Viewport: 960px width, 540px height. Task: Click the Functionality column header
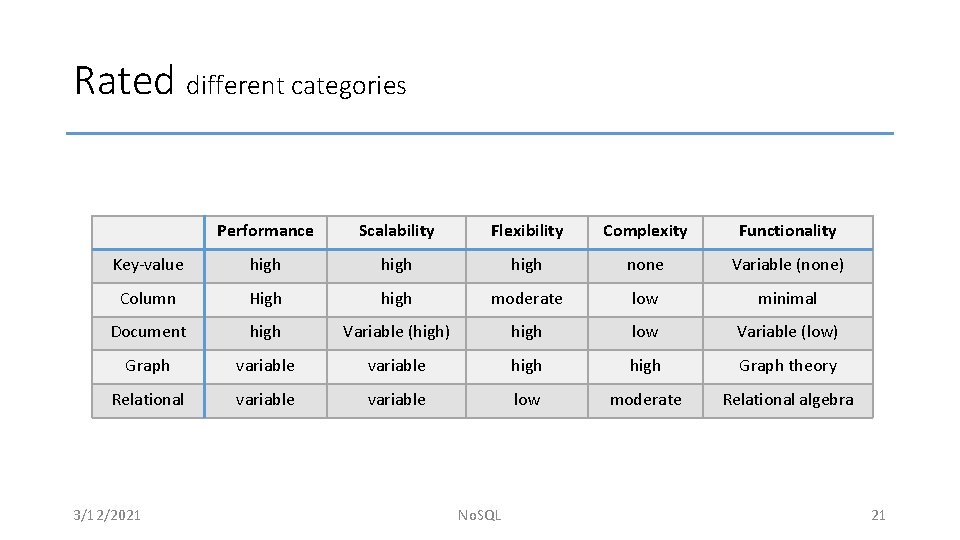pyautogui.click(x=787, y=231)
